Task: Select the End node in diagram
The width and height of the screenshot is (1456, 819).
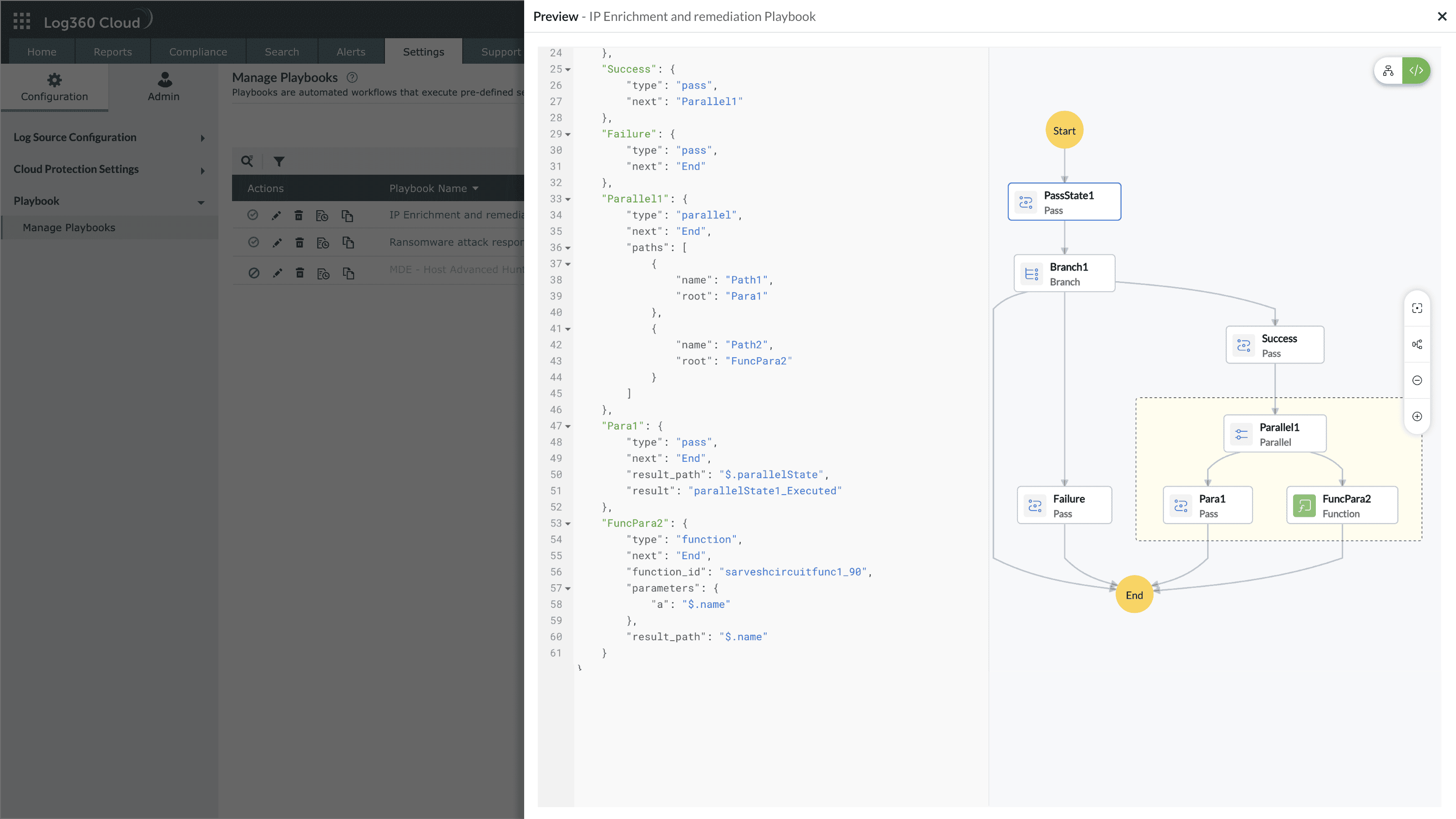Action: pyautogui.click(x=1134, y=595)
